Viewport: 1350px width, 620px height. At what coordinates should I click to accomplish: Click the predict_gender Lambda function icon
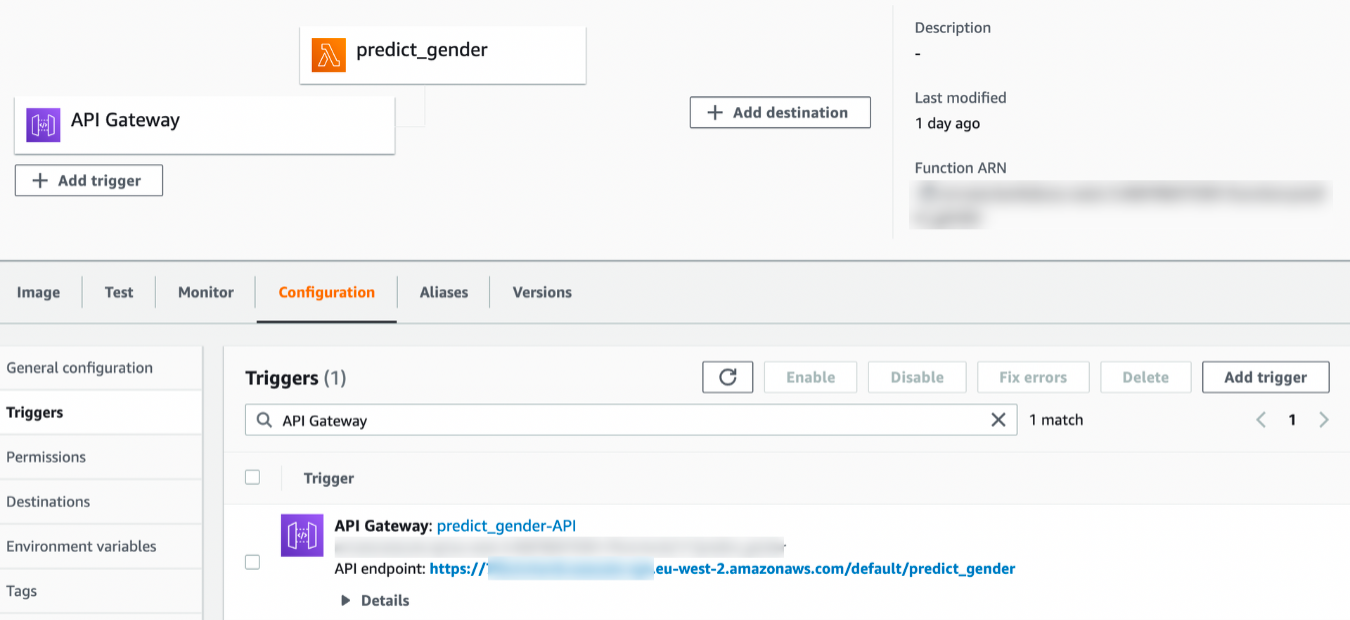326,50
